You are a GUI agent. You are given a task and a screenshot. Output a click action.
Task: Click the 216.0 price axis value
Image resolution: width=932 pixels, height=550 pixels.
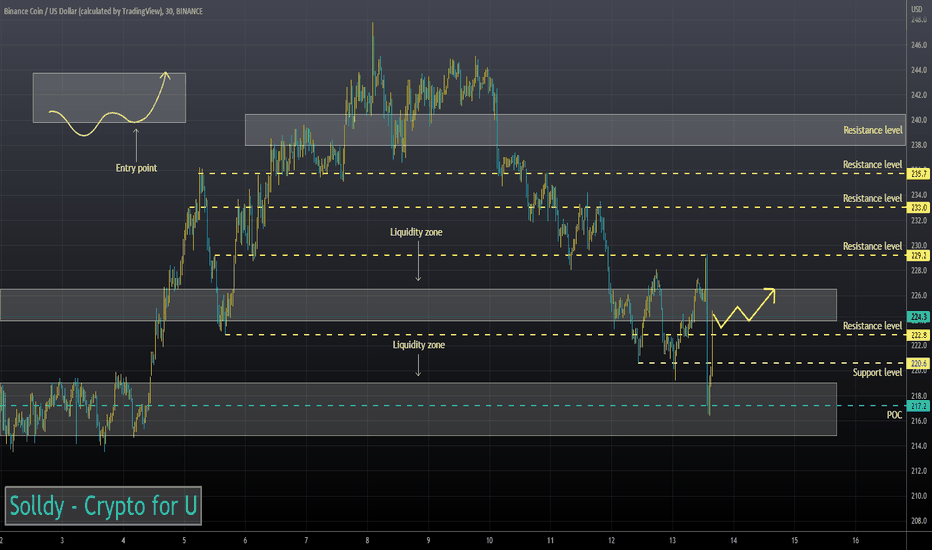click(x=918, y=421)
